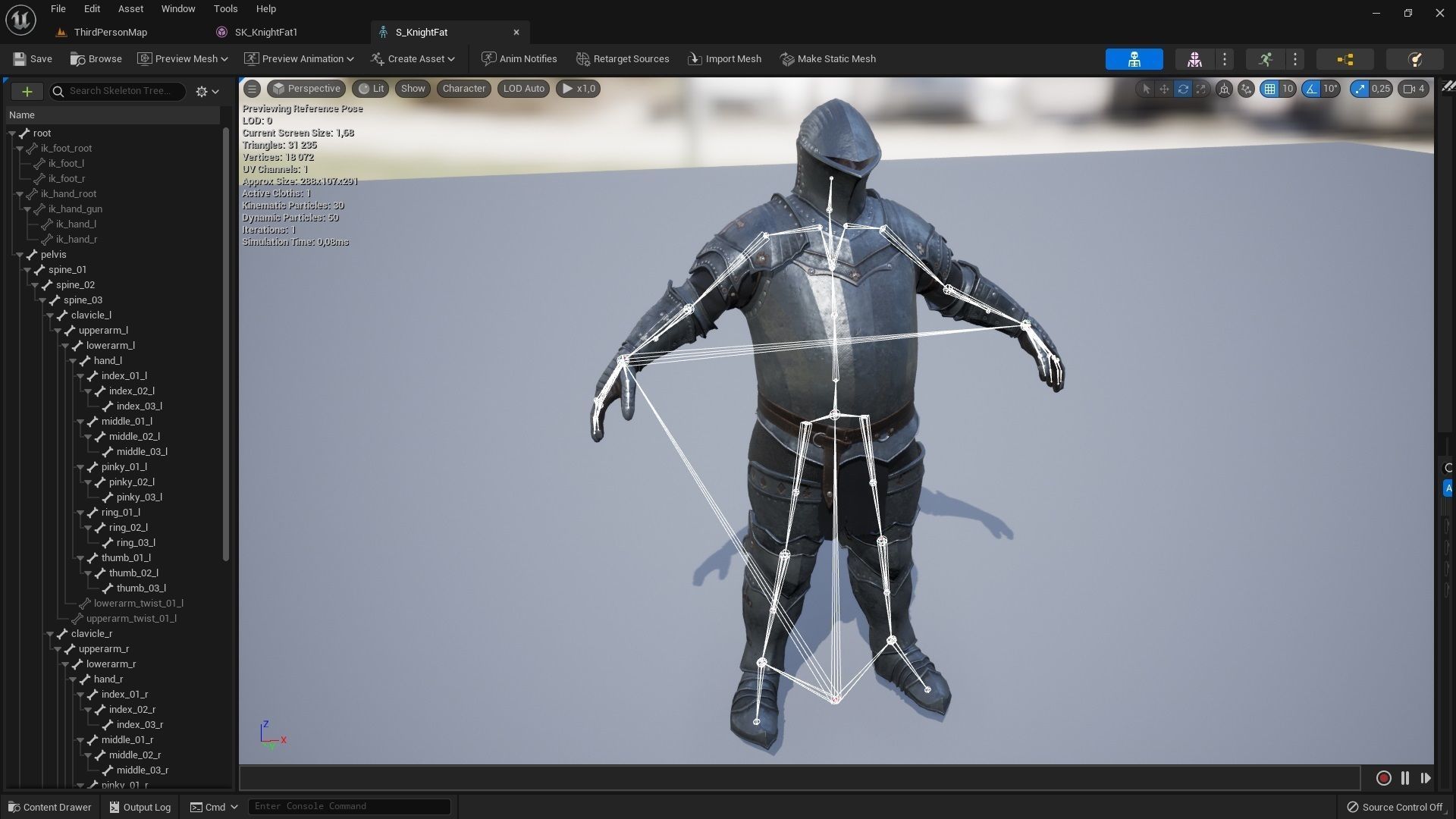Collapse hand_l bone node
This screenshot has height=819, width=1456.
click(73, 361)
